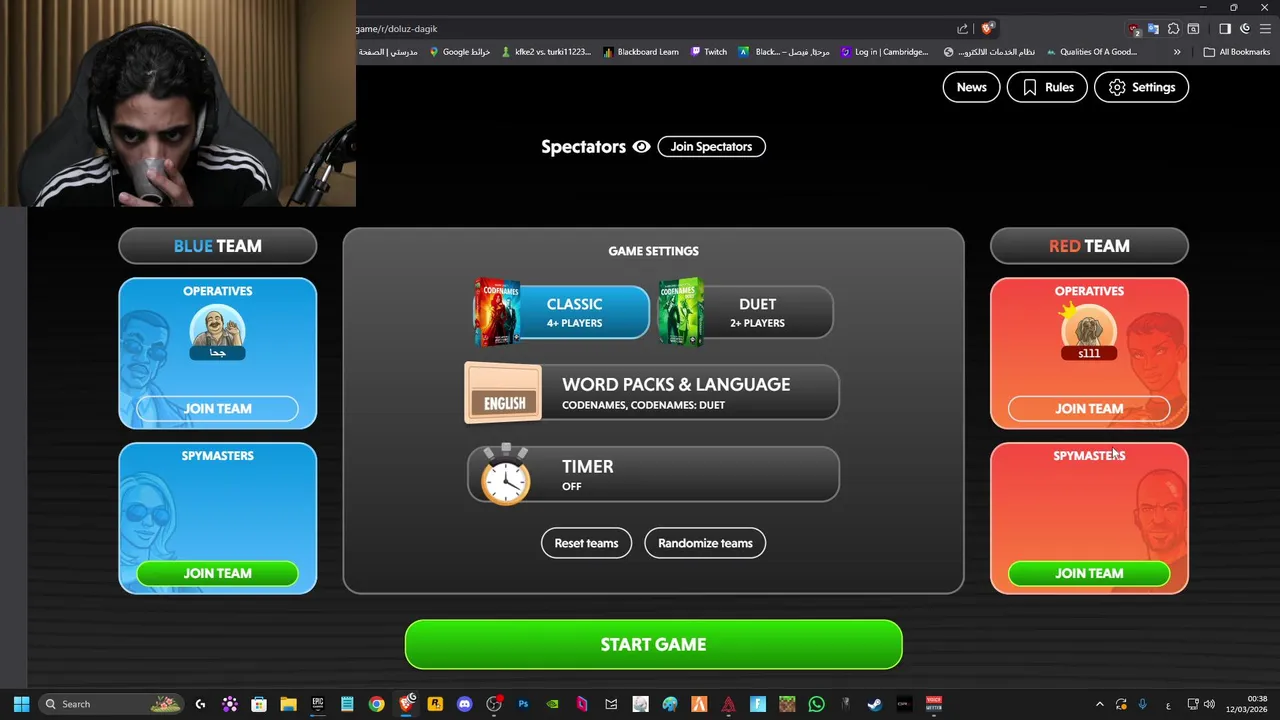Open the Timer setting

pos(653,475)
